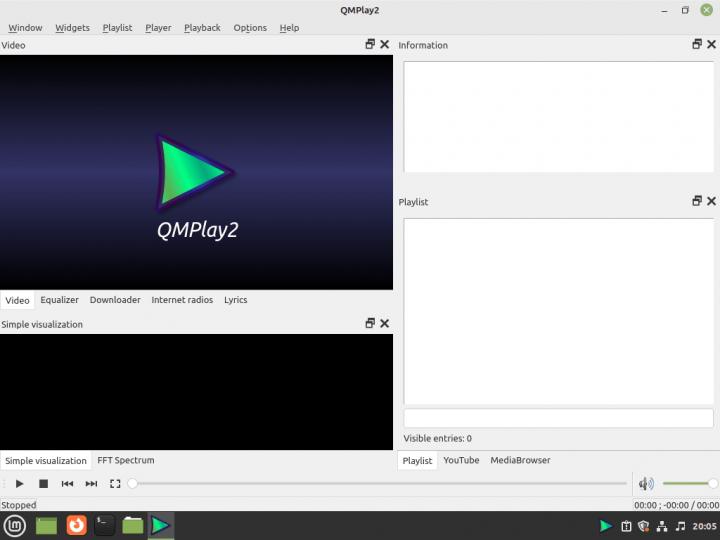Open the Options menu

pyautogui.click(x=250, y=28)
